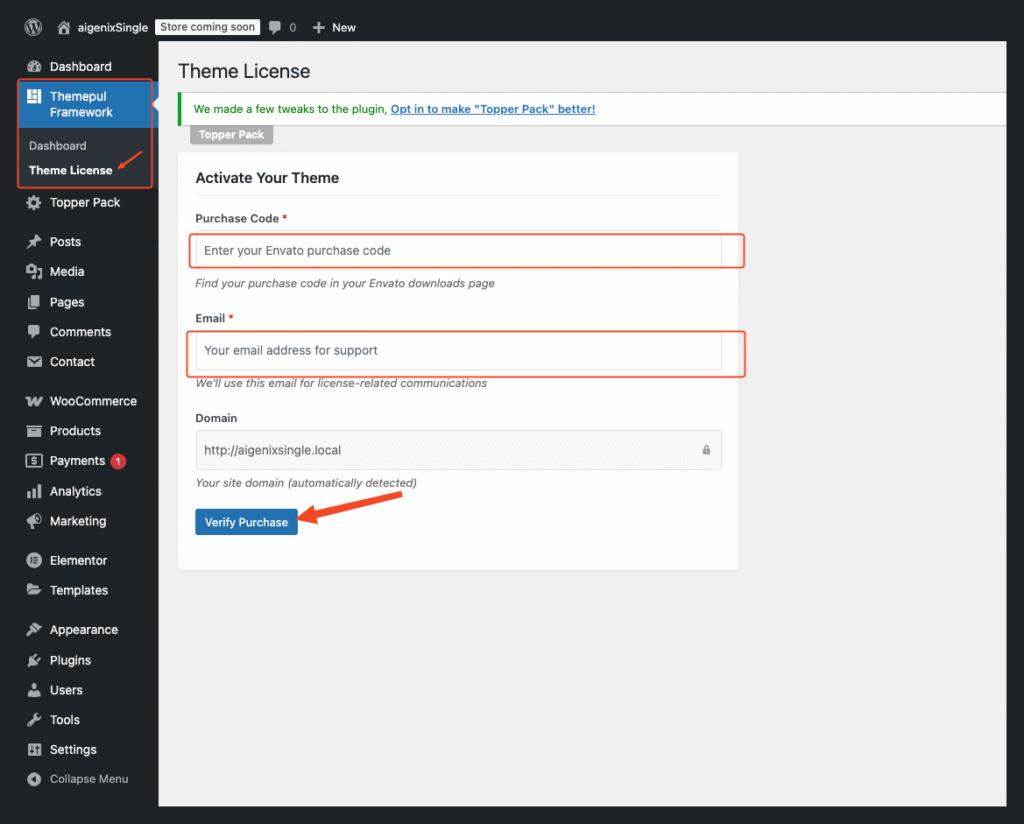This screenshot has height=824, width=1024.
Task: Click the WordPress logo icon
Action: (33, 27)
